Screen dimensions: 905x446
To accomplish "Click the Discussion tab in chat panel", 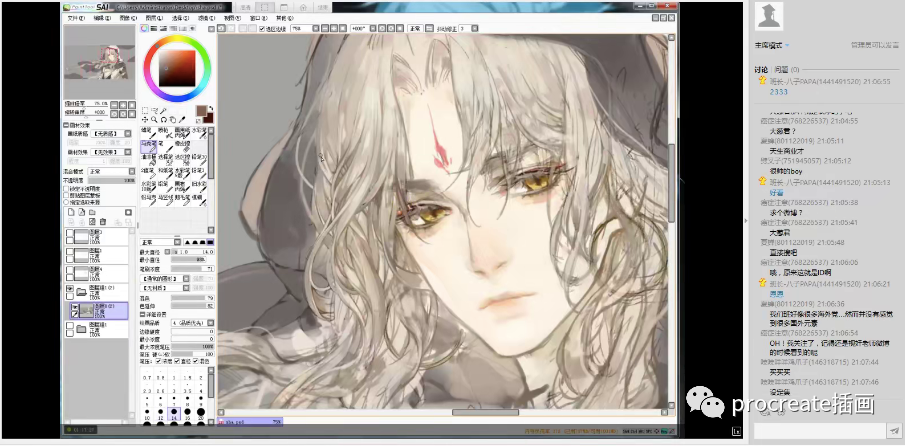I will (761, 70).
